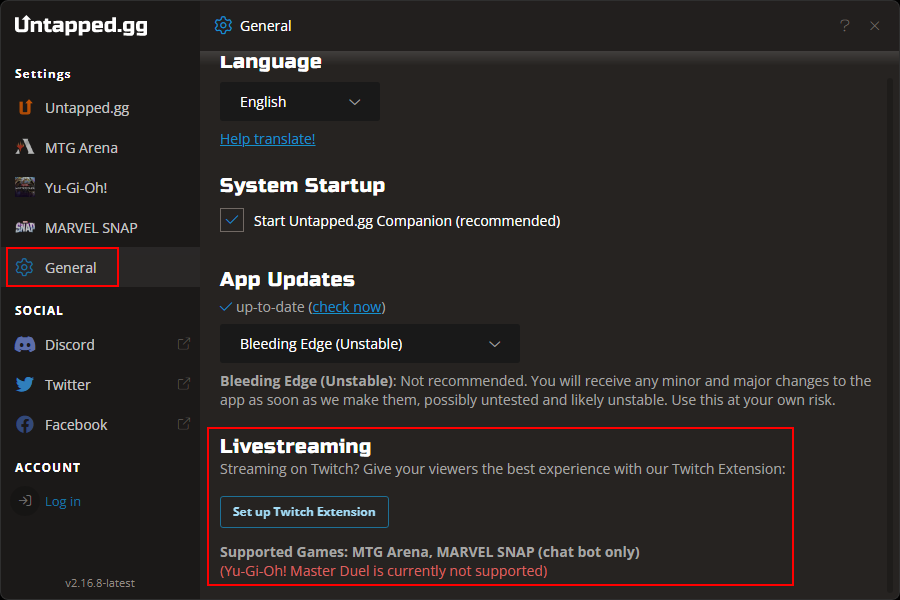900x600 pixels.
Task: Click the Yu-Gi-Oh! game thumbnail icon
Action: [x=25, y=187]
